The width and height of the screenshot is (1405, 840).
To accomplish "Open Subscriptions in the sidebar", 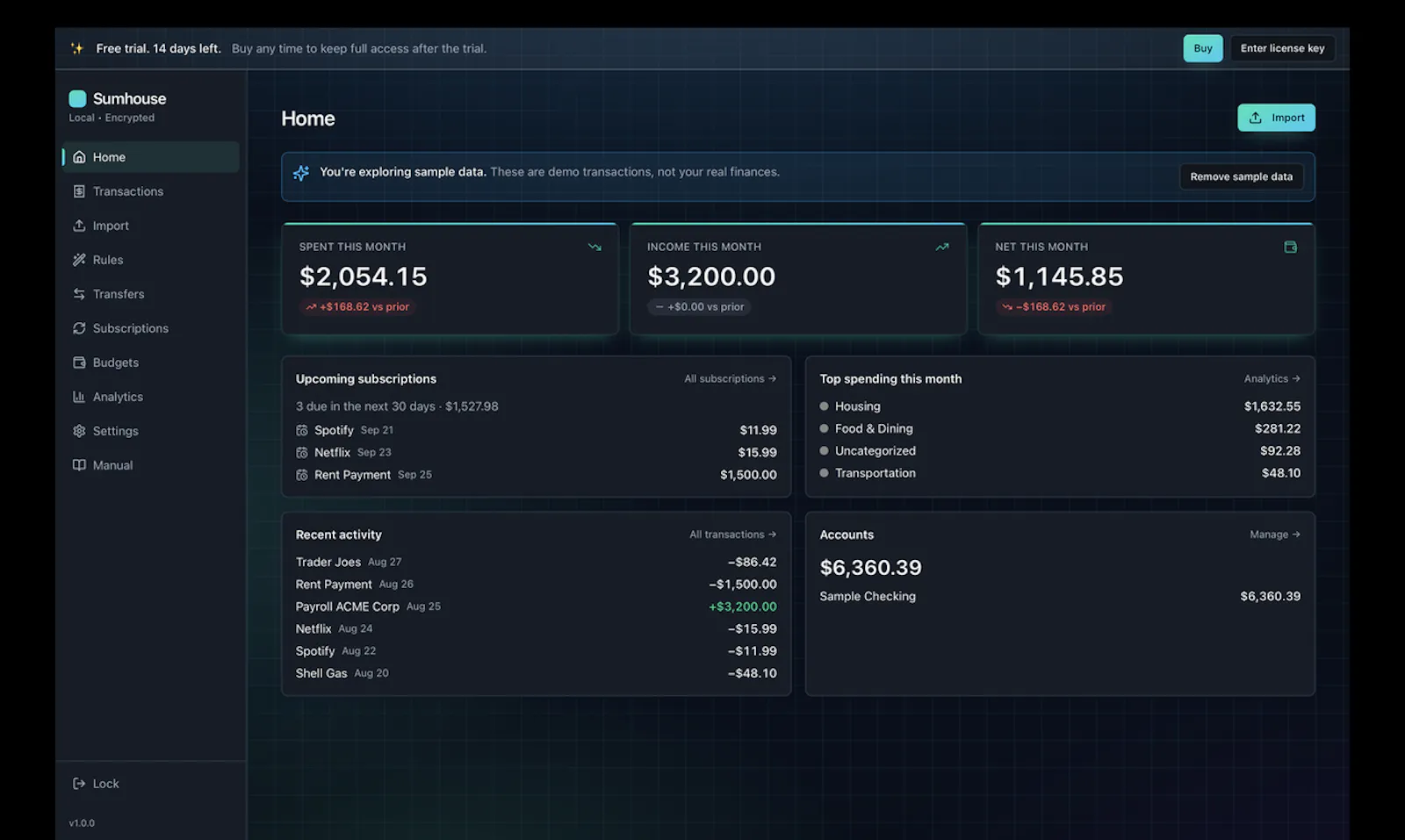I will click(151, 328).
